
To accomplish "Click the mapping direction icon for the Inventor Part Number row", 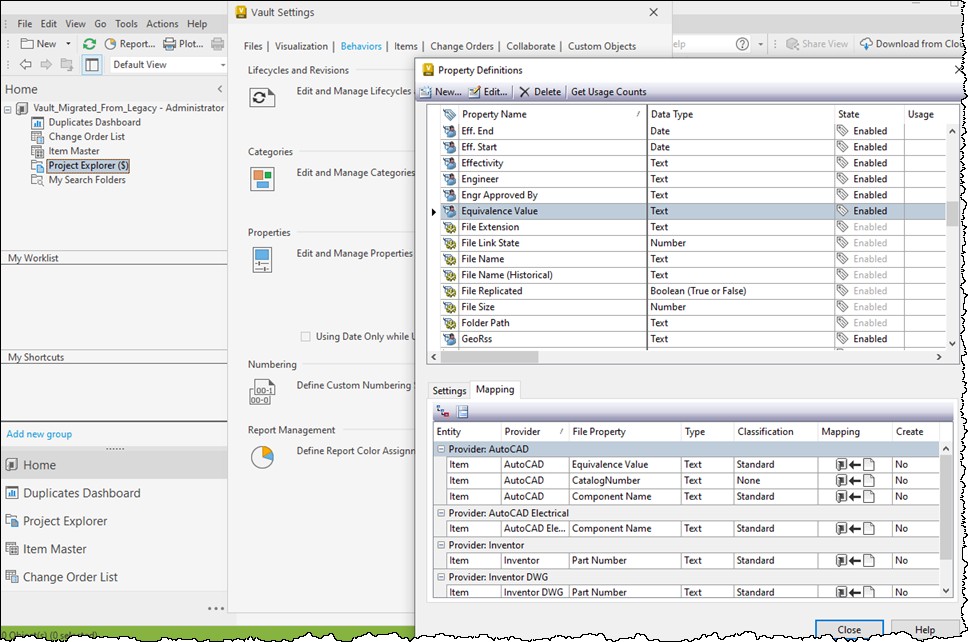I will [855, 561].
